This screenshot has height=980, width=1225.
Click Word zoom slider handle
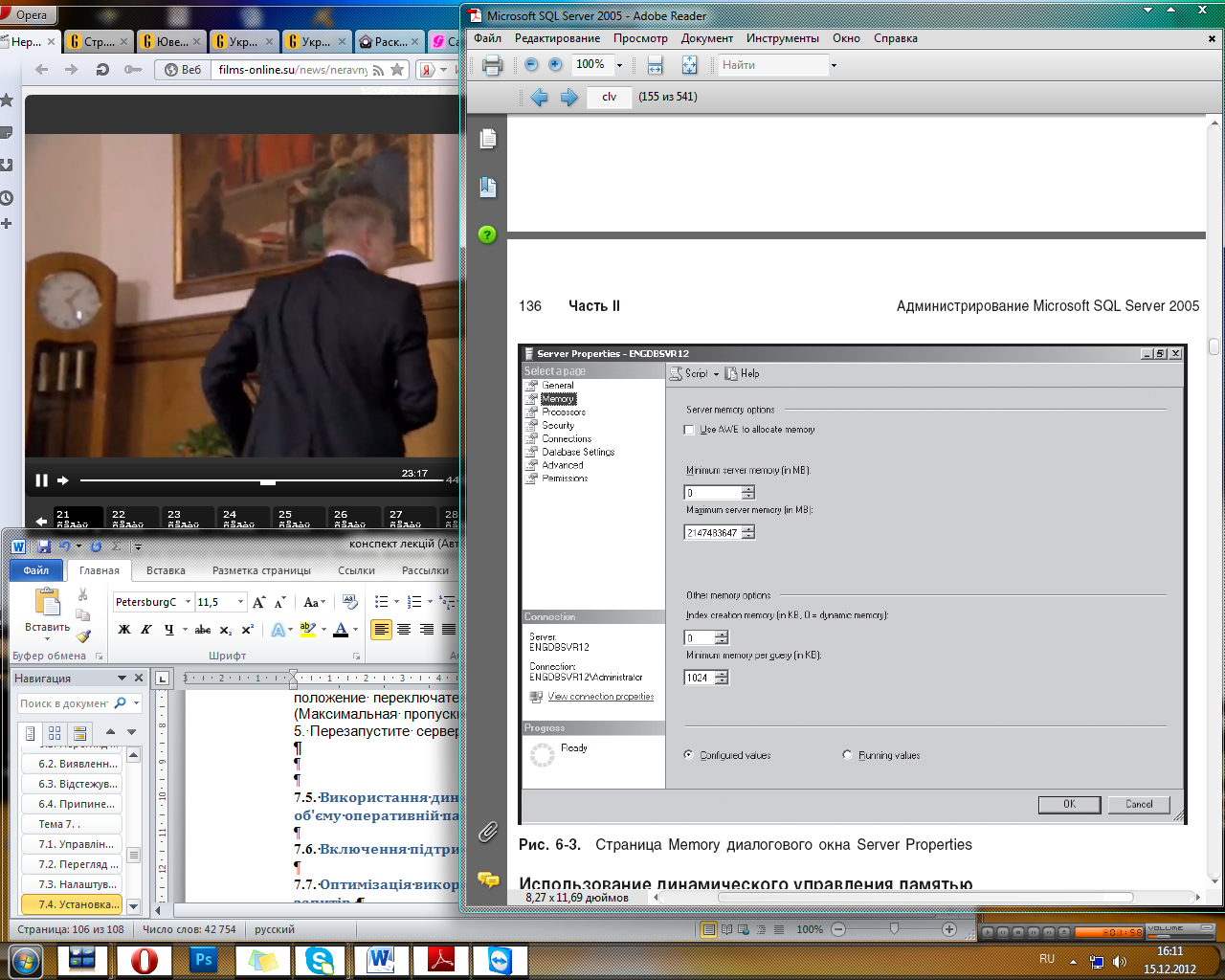click(894, 929)
